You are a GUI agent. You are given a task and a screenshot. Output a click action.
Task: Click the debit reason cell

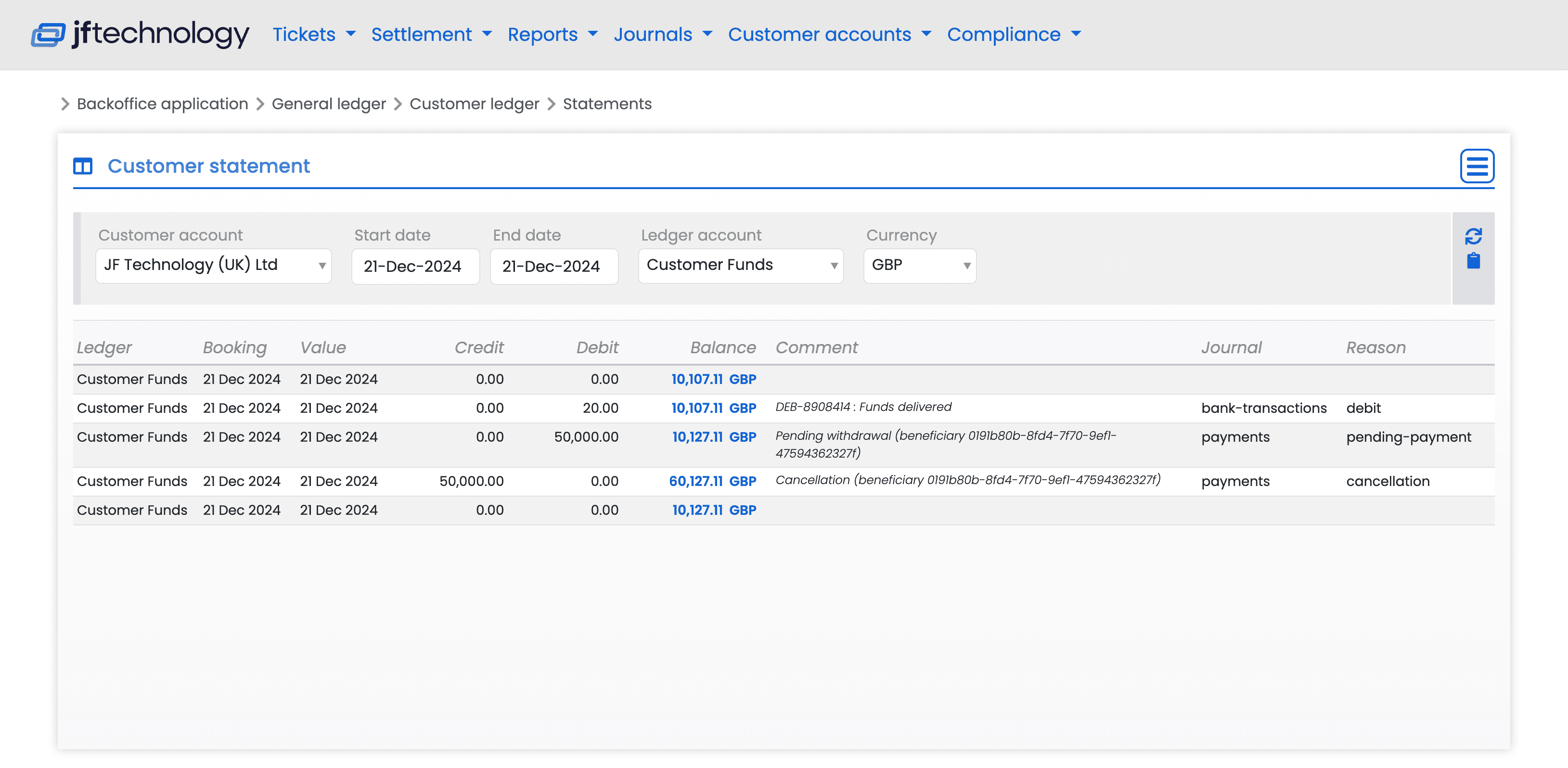click(x=1363, y=408)
